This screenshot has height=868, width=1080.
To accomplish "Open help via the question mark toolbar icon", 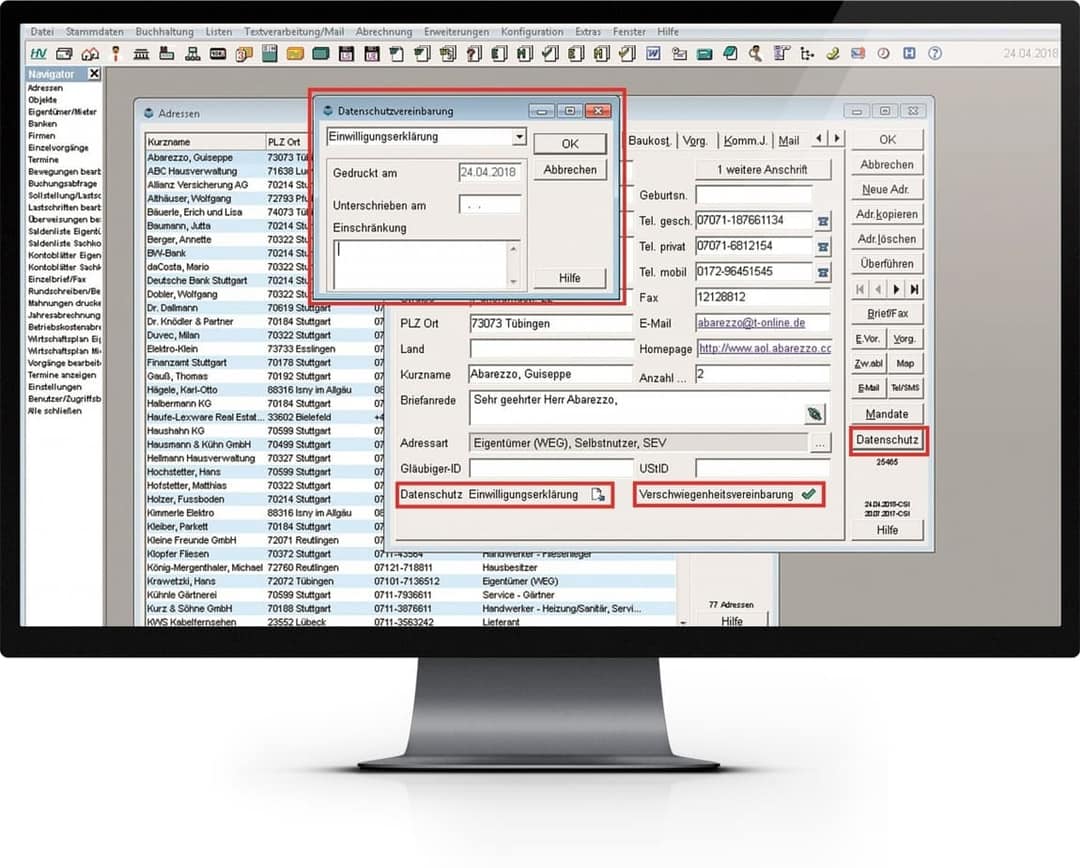I will coord(935,53).
